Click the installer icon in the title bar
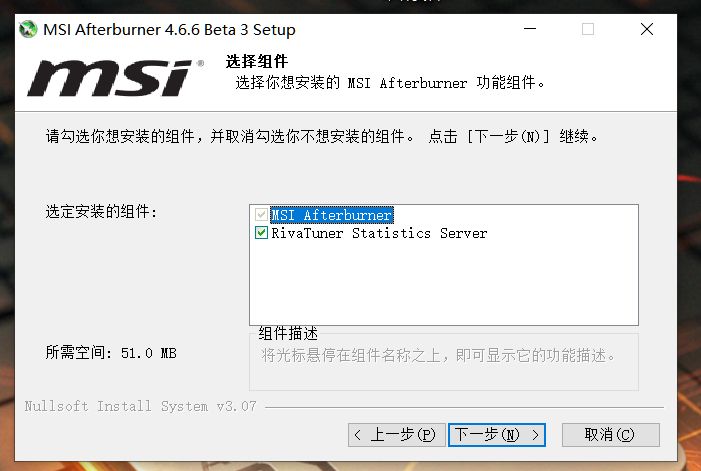The height and width of the screenshot is (471, 701). [x=30, y=29]
